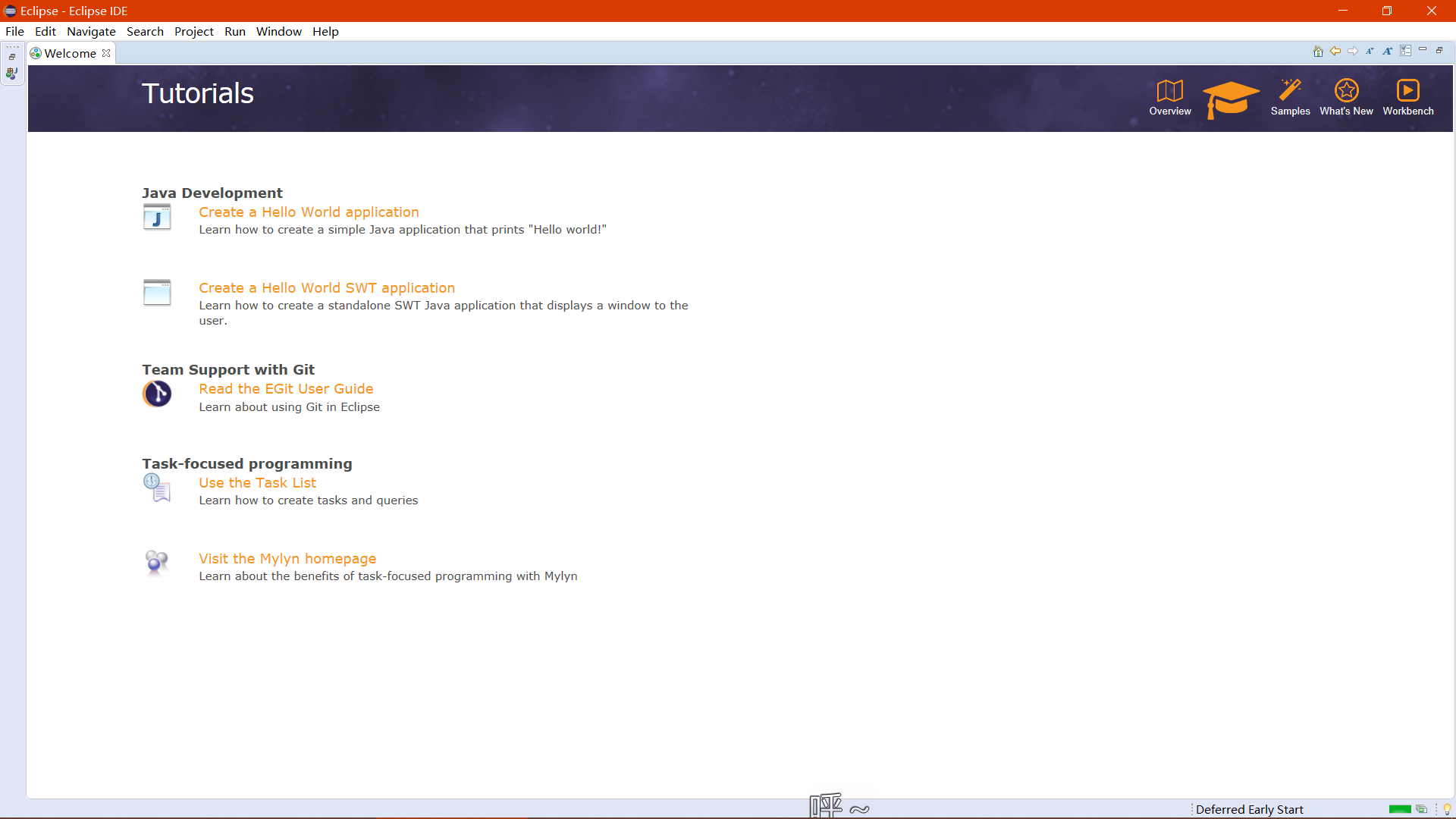This screenshot has width=1456, height=819.
Task: Click the restore shared area icon at left
Action: coord(12,57)
